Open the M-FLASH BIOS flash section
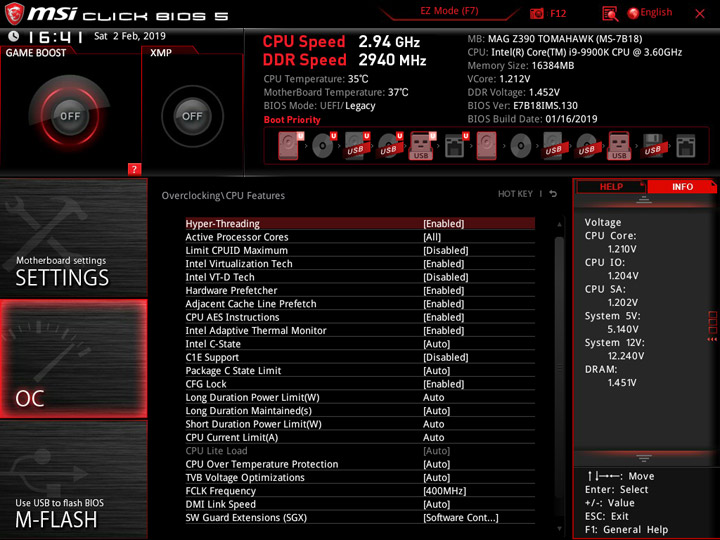Viewport: 720px width, 540px height. click(x=73, y=480)
